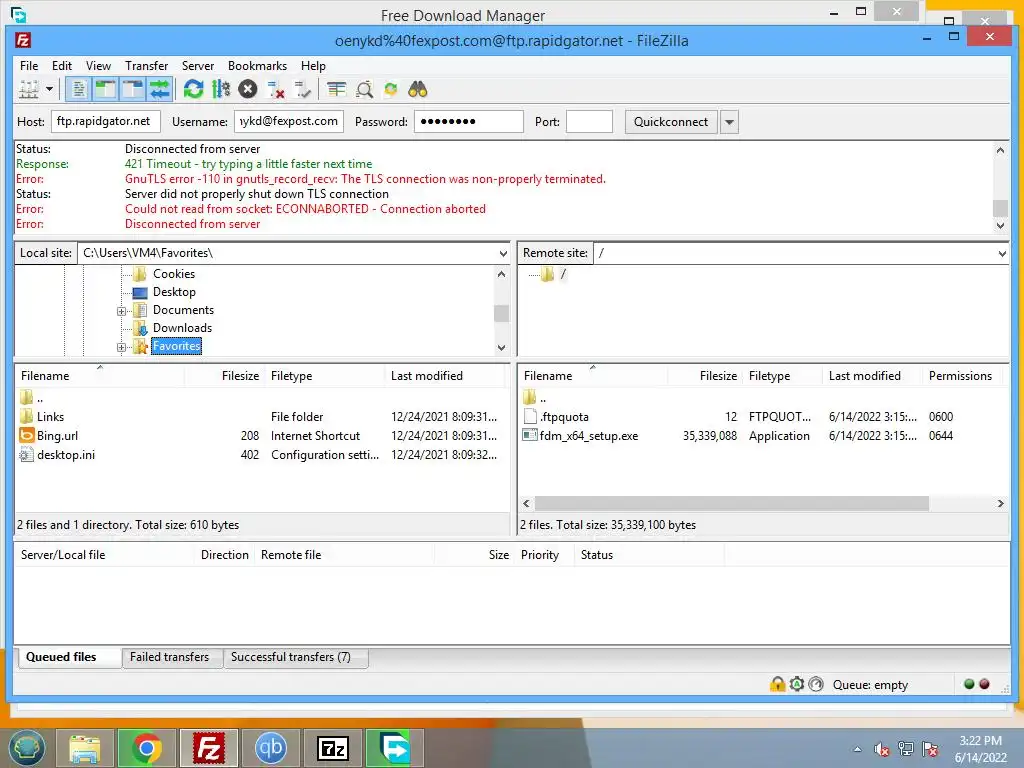Refresh the file and folder lists
The width and height of the screenshot is (1024, 768).
(193, 89)
